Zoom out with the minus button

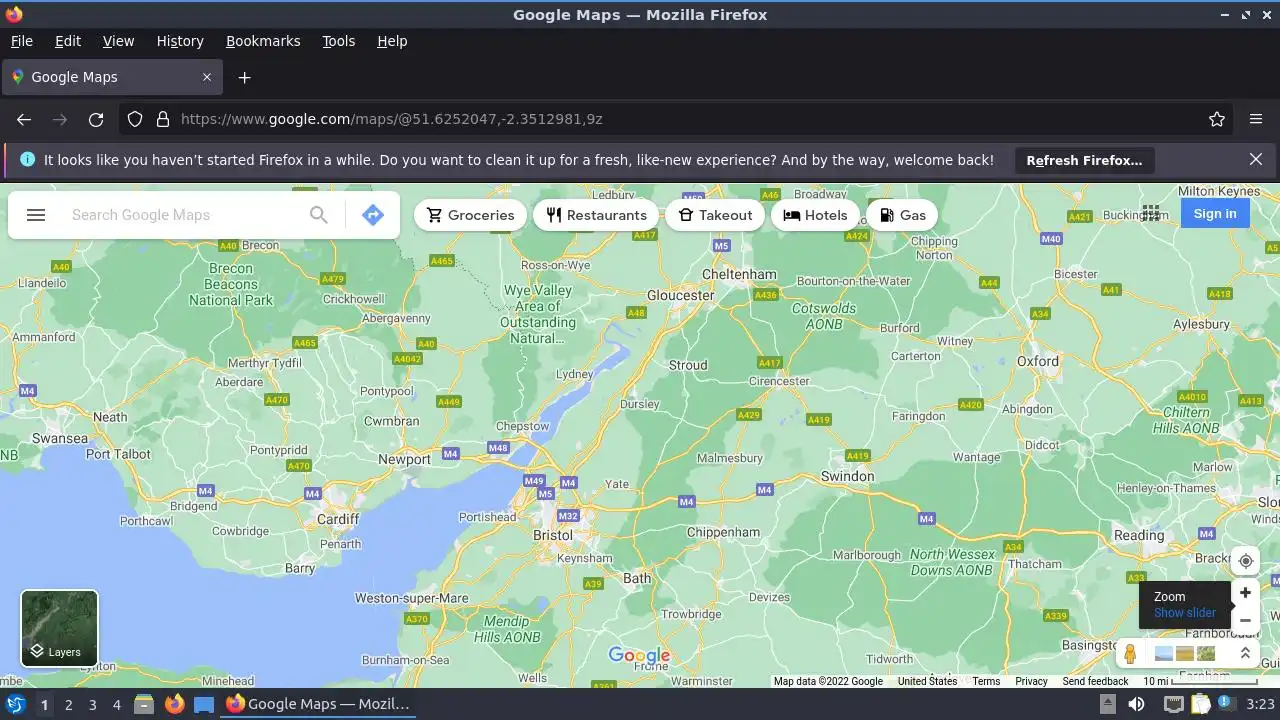1245,620
